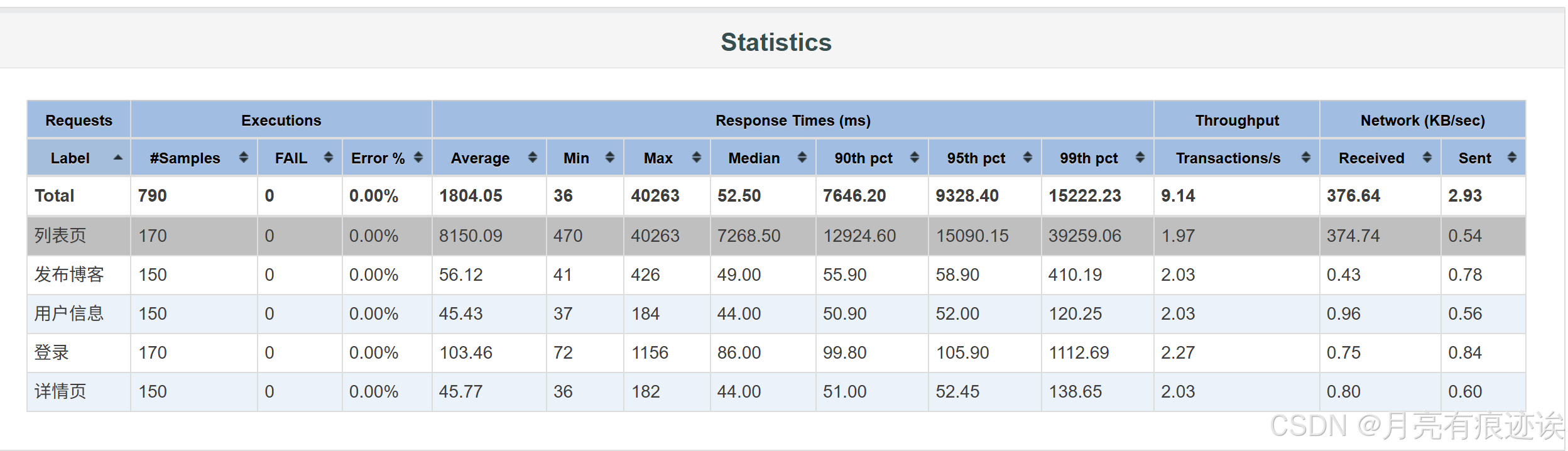Click the Received column sort arrows
Screen dimensions: 1568x451
tap(1427, 158)
